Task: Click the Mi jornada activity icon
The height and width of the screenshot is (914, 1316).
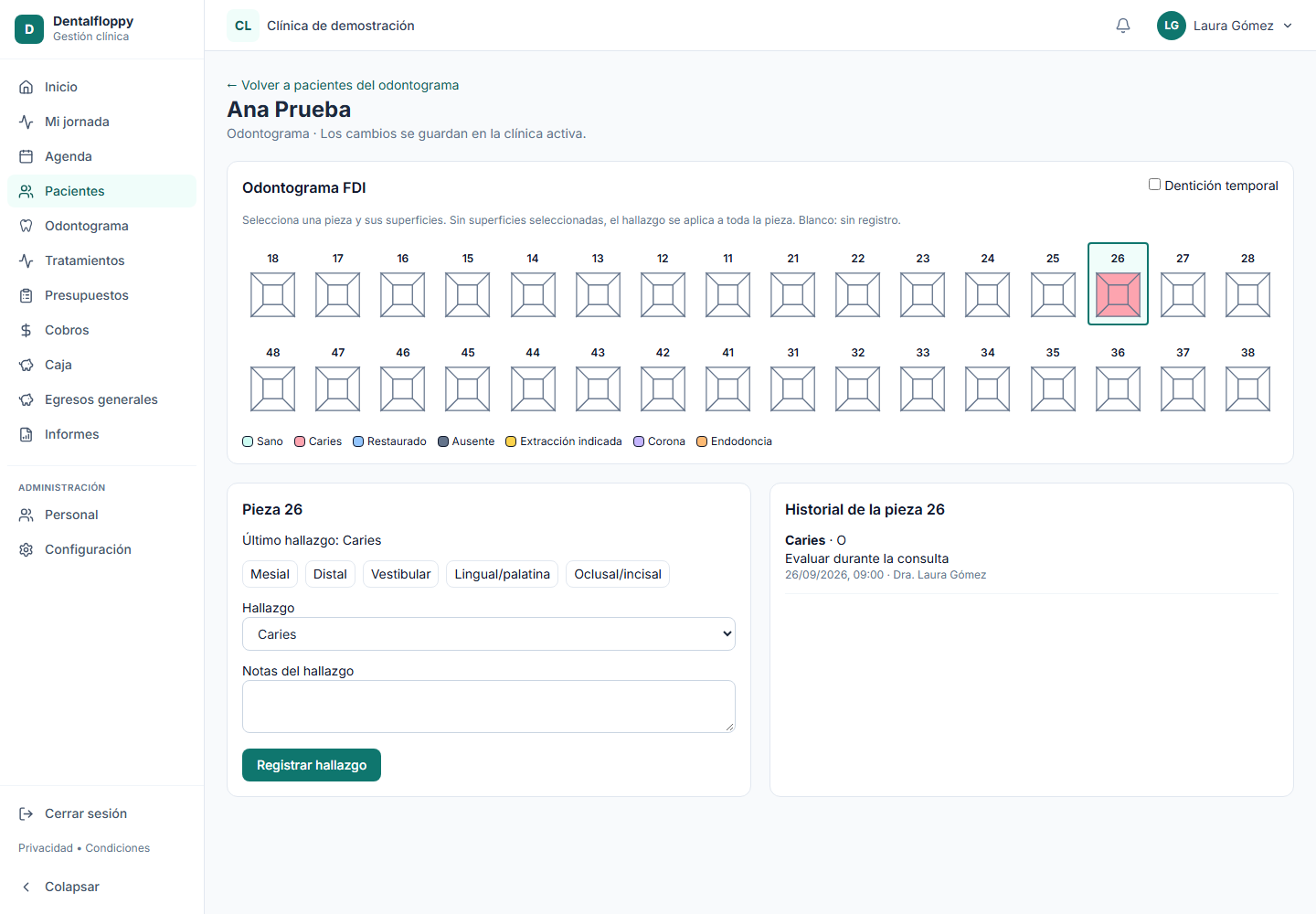Action: point(27,122)
